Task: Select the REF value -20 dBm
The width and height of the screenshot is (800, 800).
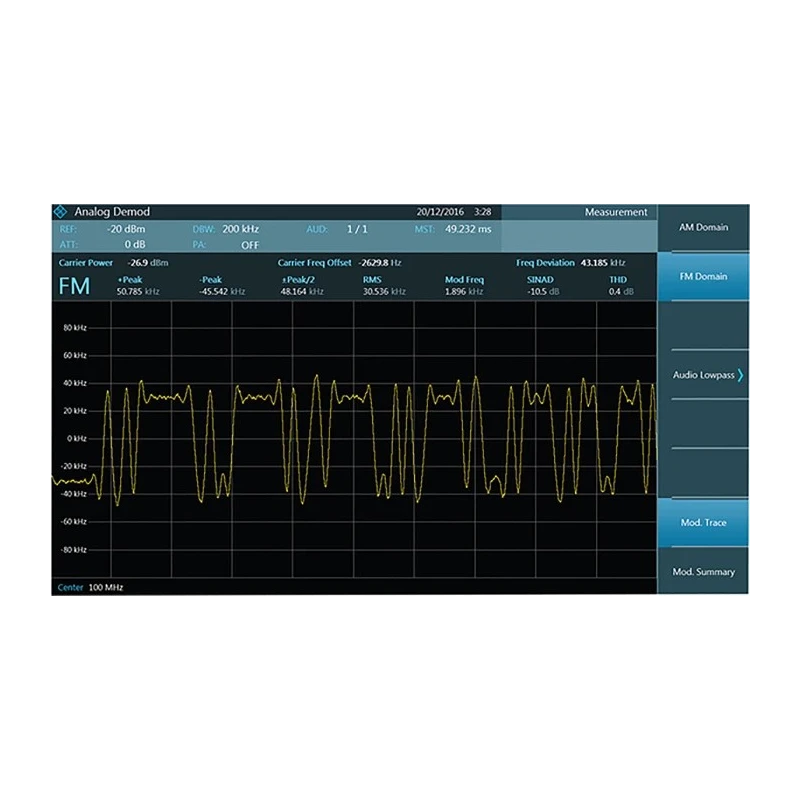Action: (x=126, y=229)
